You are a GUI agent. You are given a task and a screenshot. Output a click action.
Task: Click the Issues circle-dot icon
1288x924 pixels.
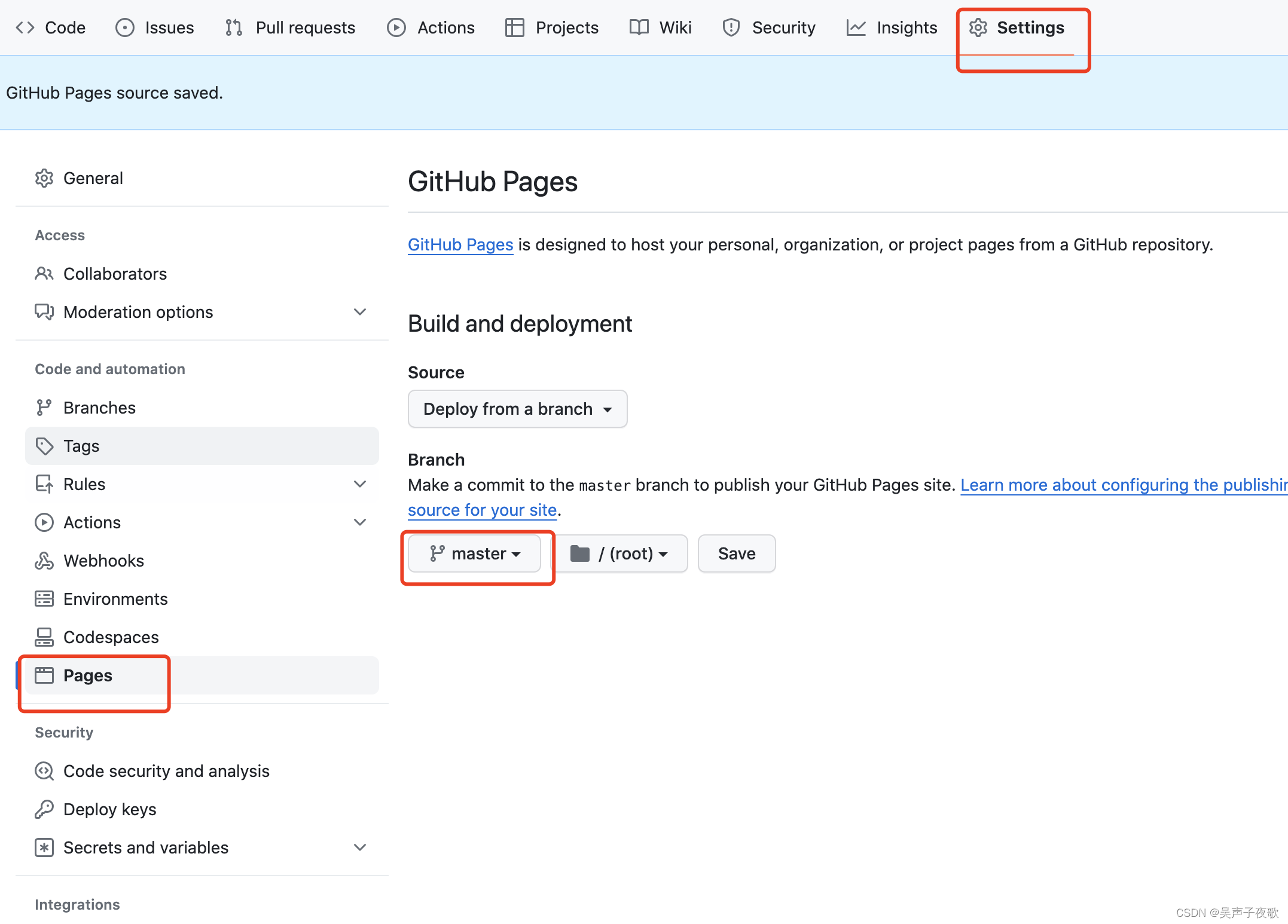(x=125, y=27)
